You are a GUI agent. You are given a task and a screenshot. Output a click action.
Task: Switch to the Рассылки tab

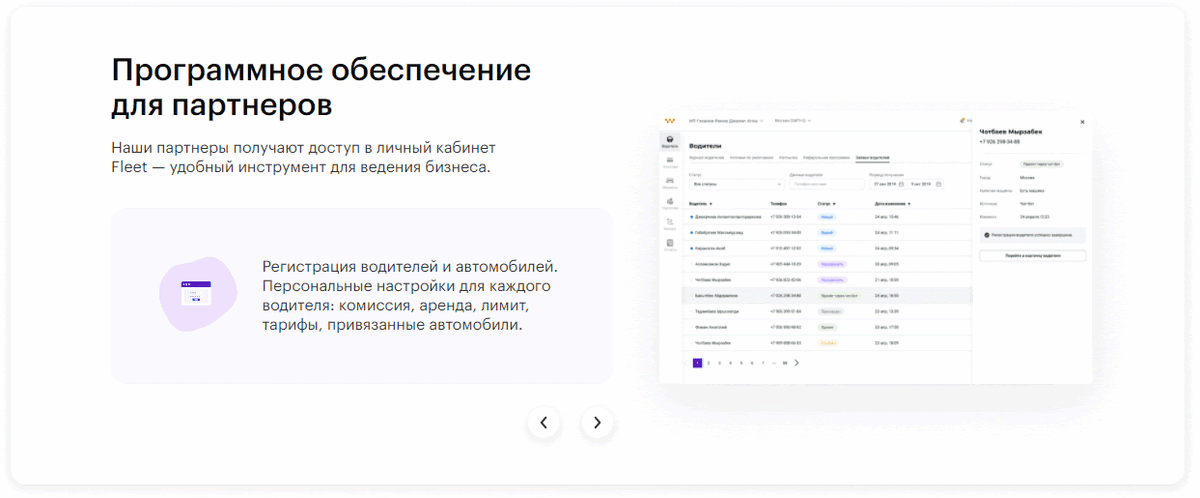click(788, 157)
